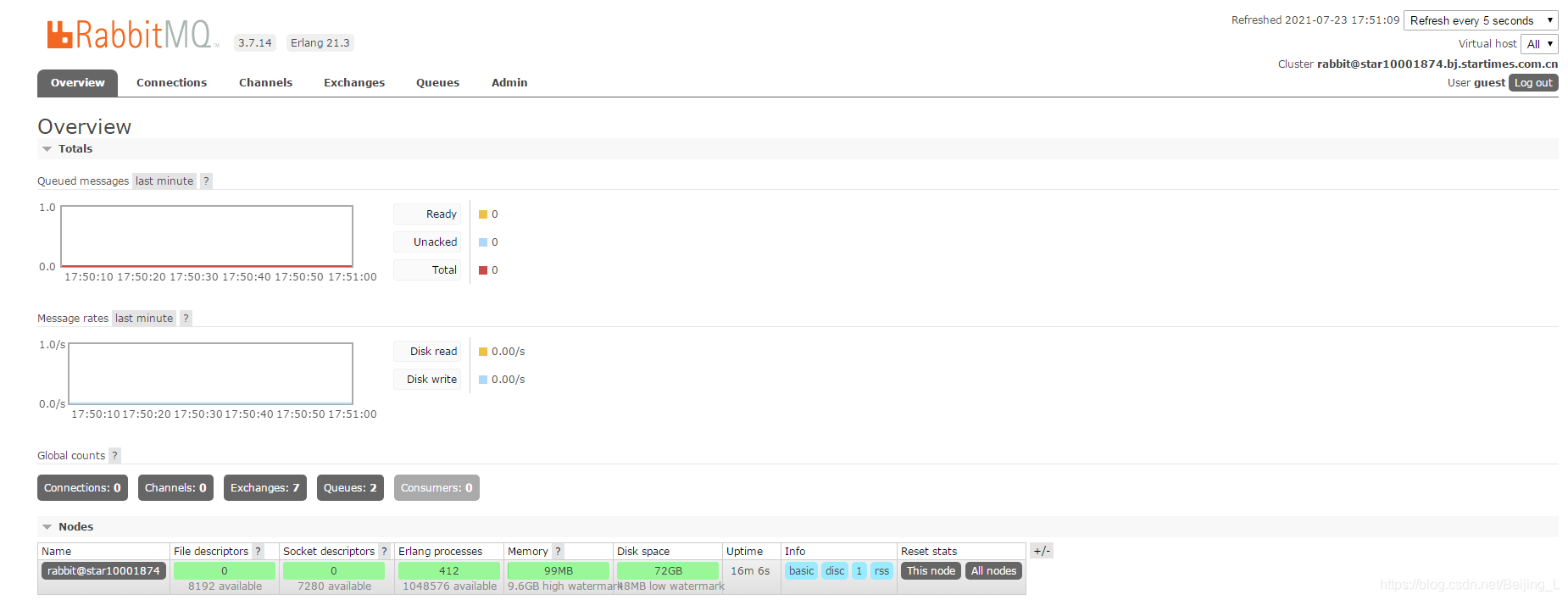Click the blue Unacked swatch
Viewport: 1568px width, 600px height.
483,242
